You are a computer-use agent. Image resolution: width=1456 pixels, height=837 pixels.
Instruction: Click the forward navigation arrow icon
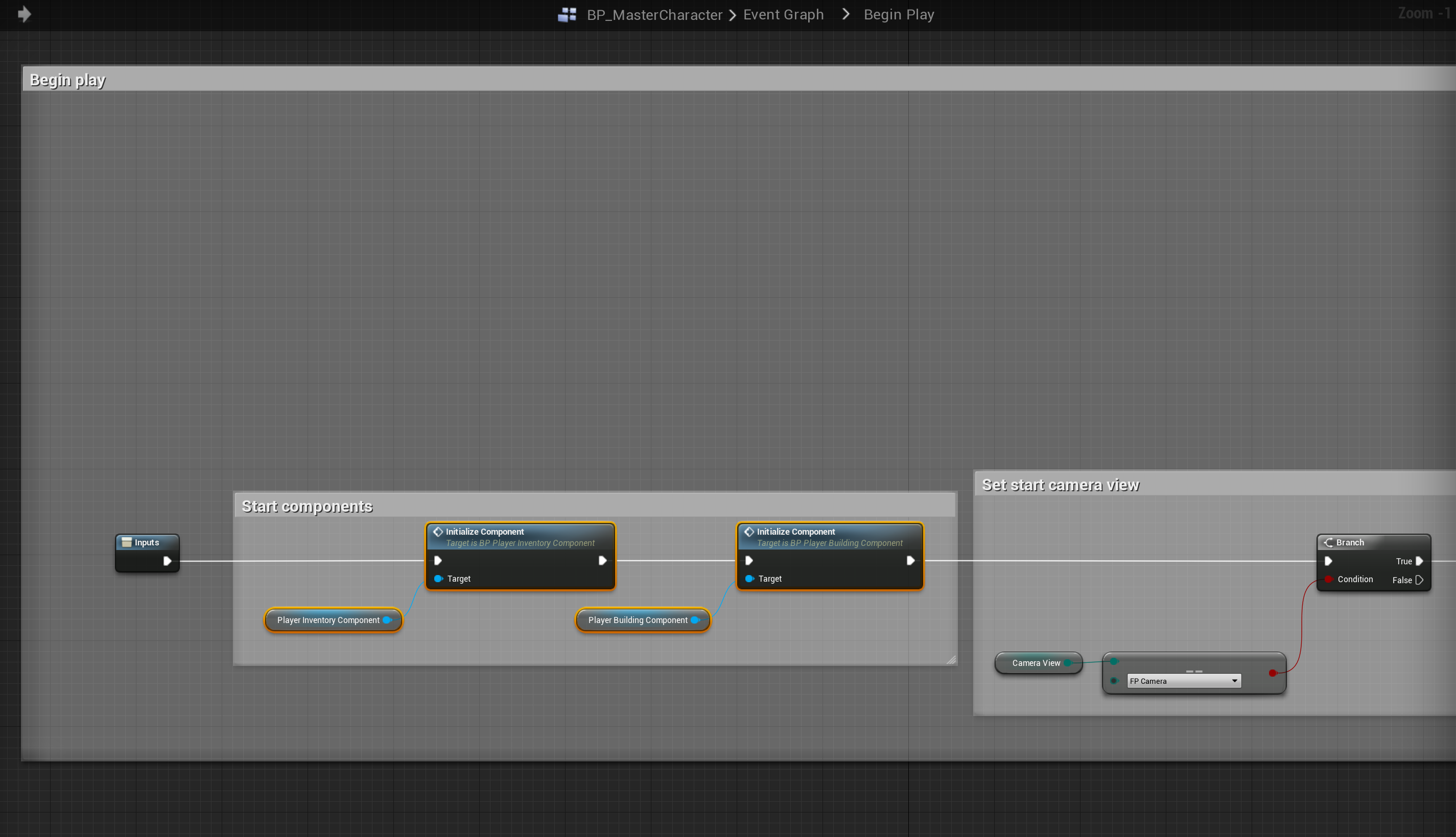(24, 14)
